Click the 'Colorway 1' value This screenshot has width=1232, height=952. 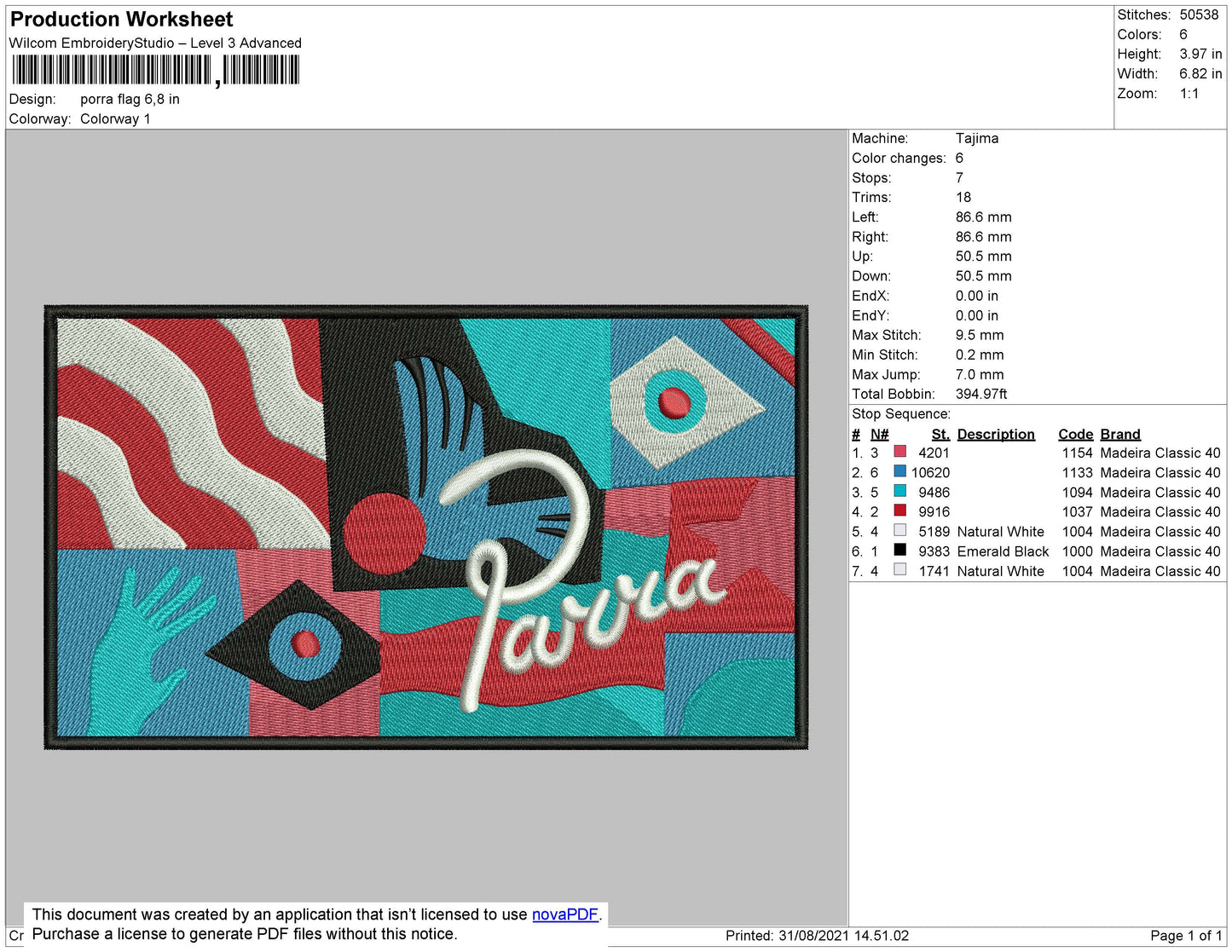pos(115,118)
